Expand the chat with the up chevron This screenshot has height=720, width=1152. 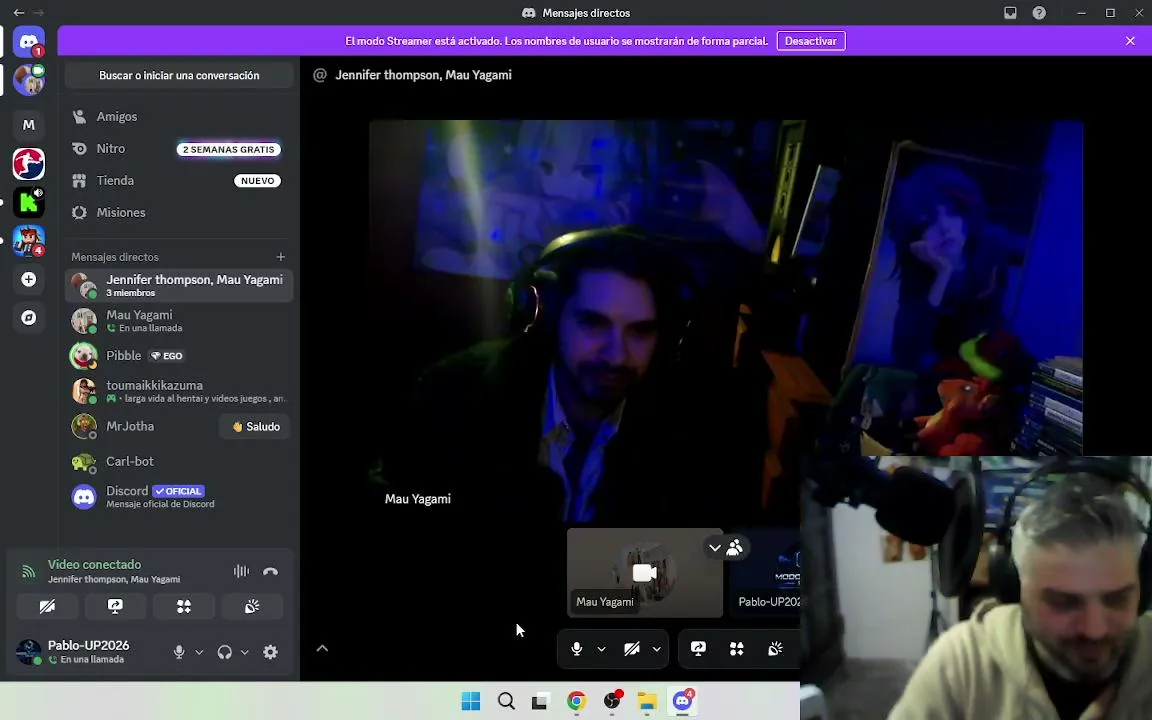[x=322, y=648]
